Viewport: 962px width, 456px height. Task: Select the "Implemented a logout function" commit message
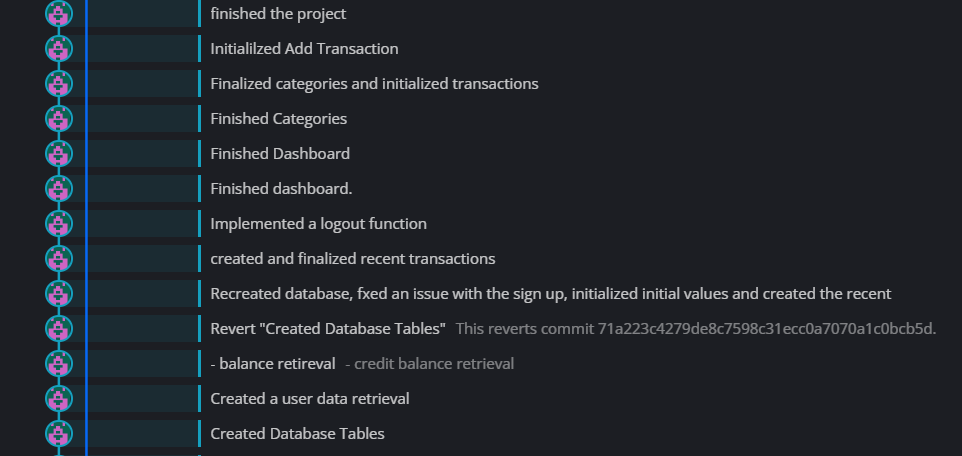point(318,224)
